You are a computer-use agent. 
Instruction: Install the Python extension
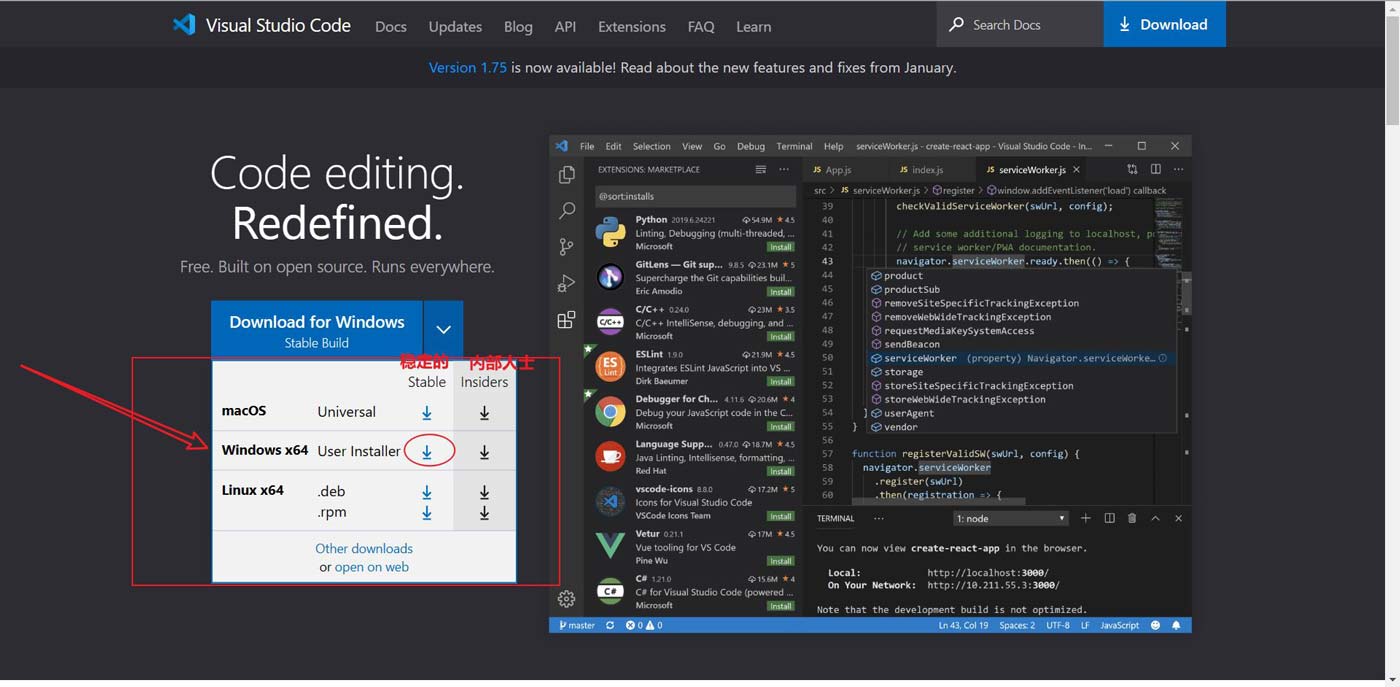[781, 247]
